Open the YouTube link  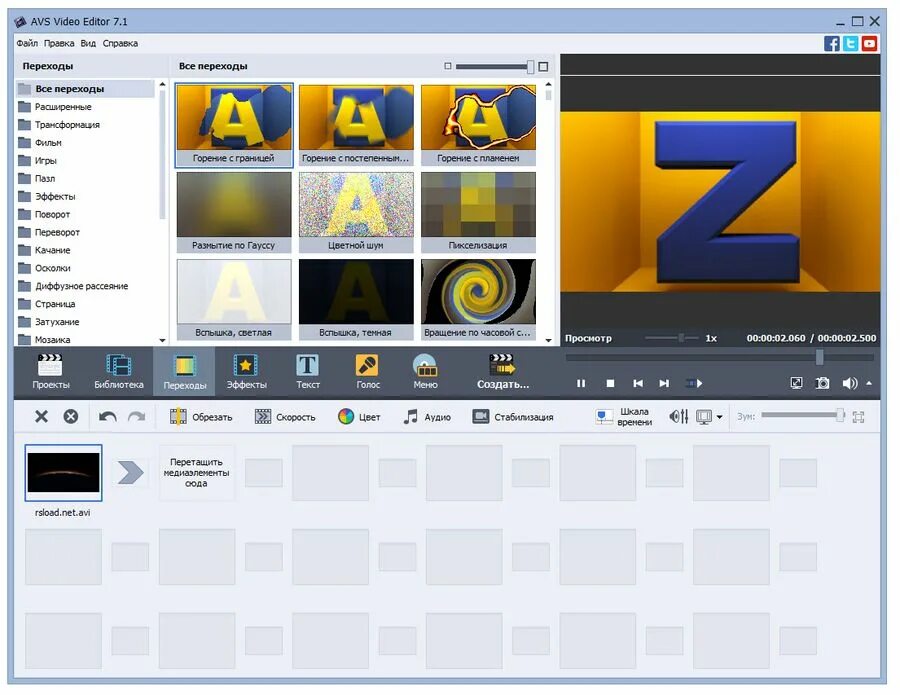(870, 44)
